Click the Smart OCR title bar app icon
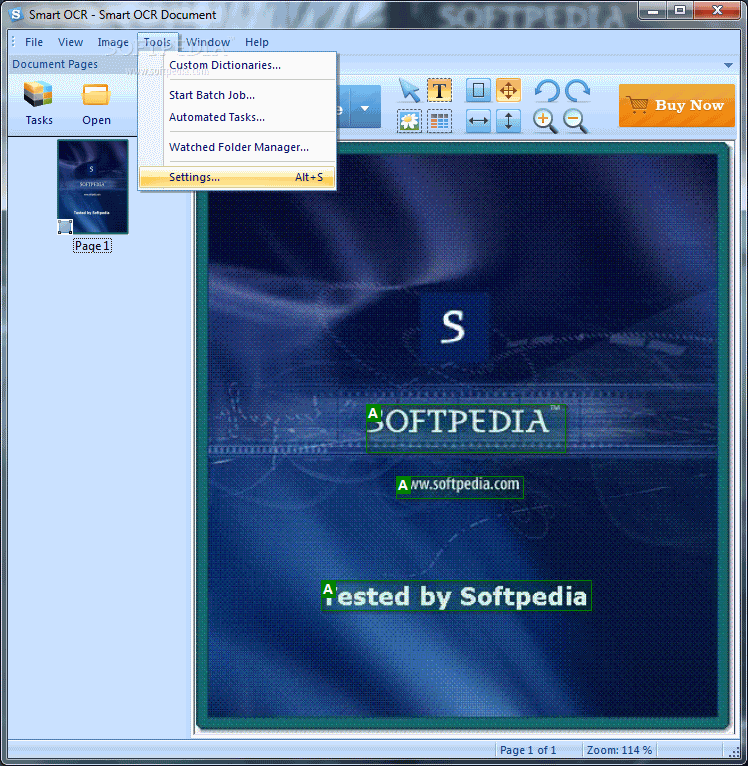The width and height of the screenshot is (748, 766). pos(16,15)
